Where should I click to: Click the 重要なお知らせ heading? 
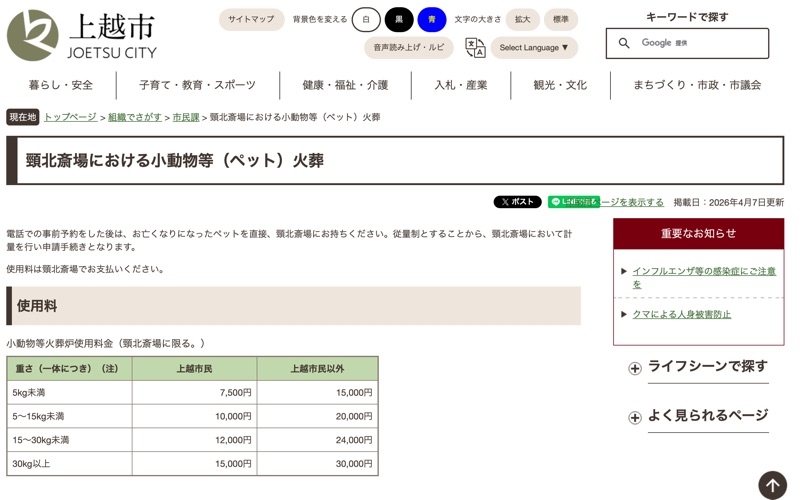(x=698, y=234)
